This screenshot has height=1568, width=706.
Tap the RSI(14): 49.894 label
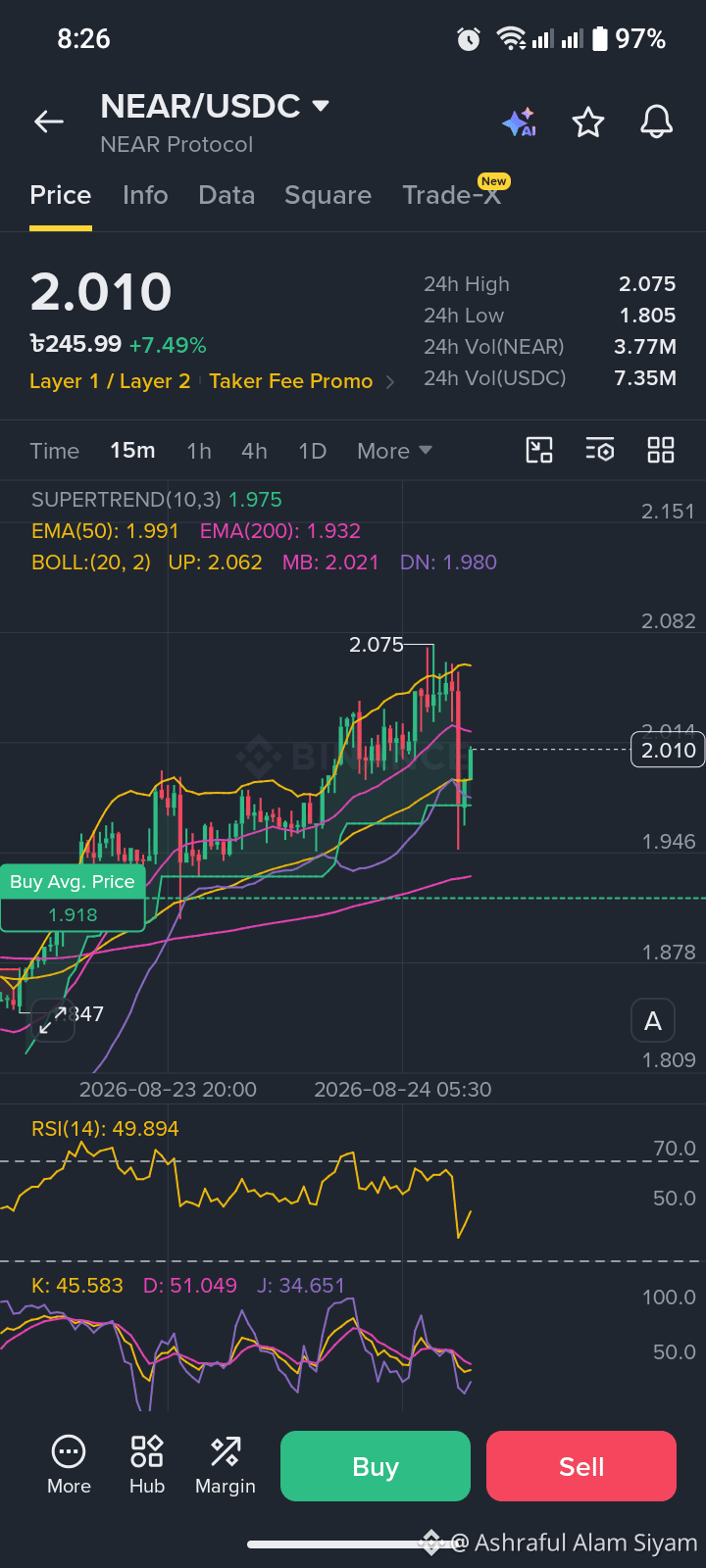[x=105, y=1129]
